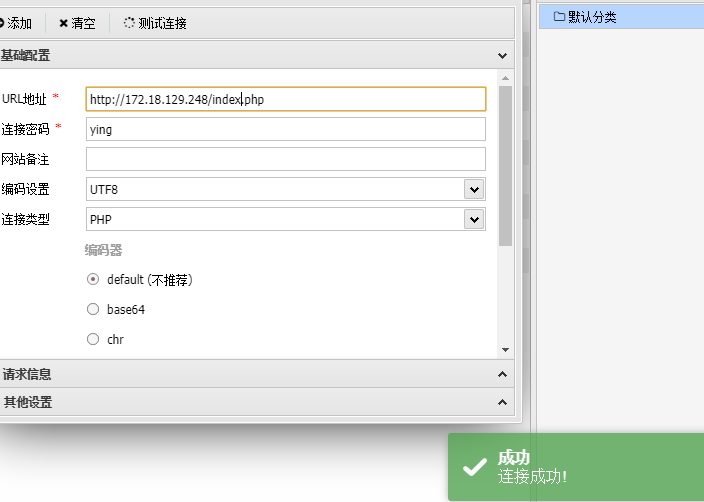The width and height of the screenshot is (704, 502).
Task: Expand the other settings (其他设置) section
Action: 503,402
